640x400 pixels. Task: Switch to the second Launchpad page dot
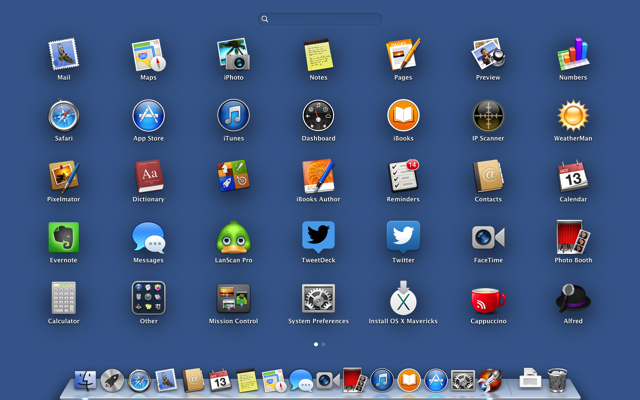pyautogui.click(x=323, y=344)
